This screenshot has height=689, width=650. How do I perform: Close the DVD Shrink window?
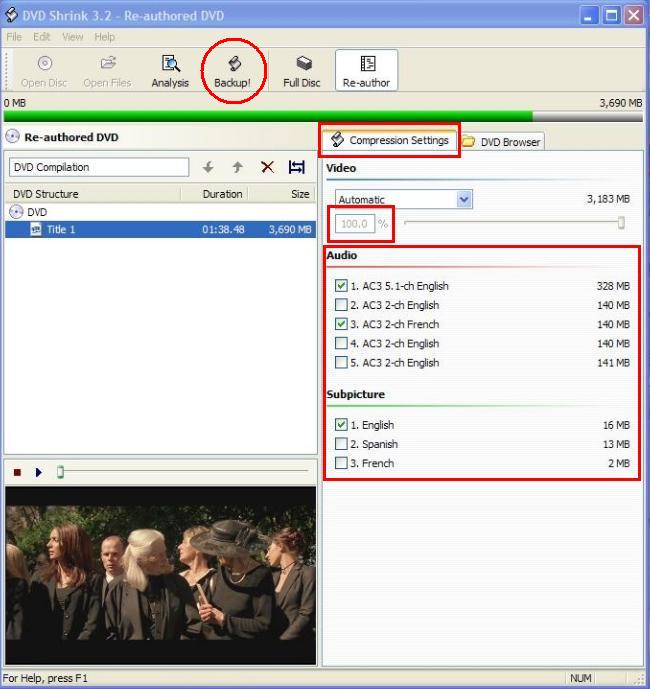click(634, 16)
